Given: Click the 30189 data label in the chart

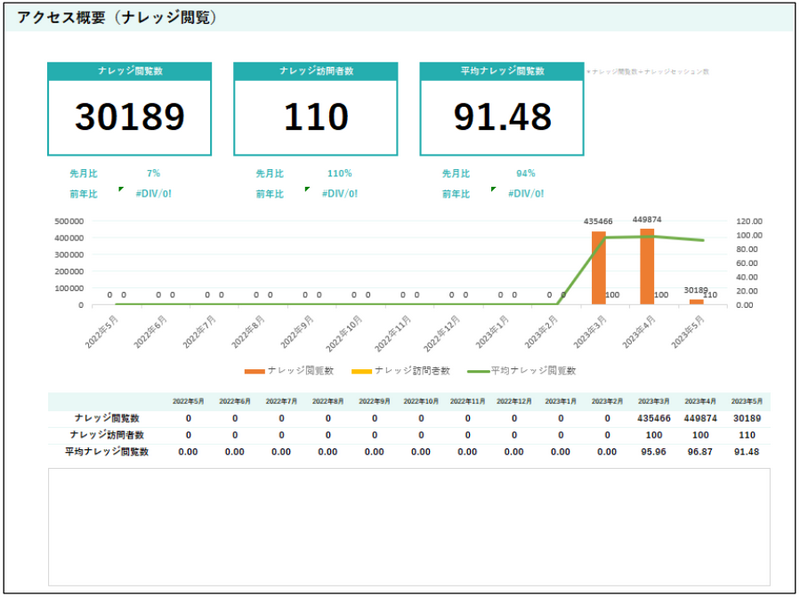Looking at the screenshot, I should [696, 290].
